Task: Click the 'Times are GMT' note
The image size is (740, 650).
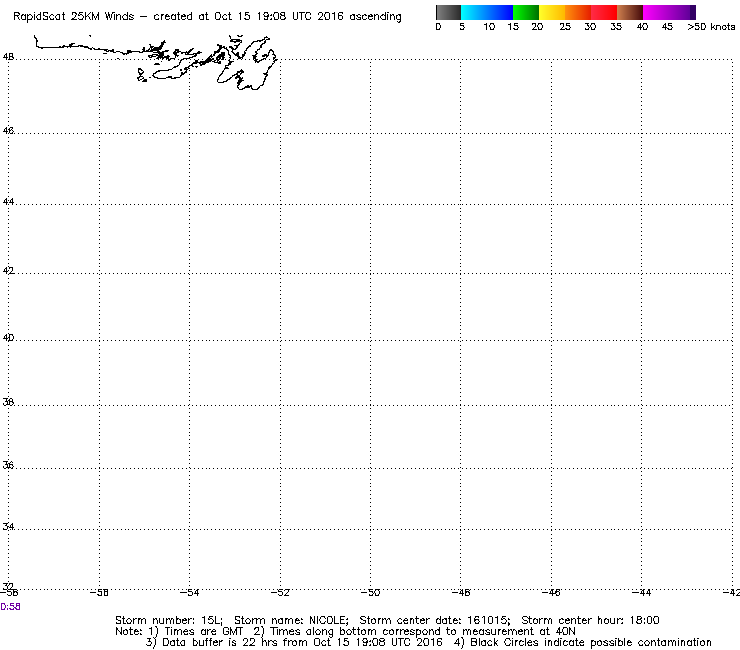Action: (195, 632)
